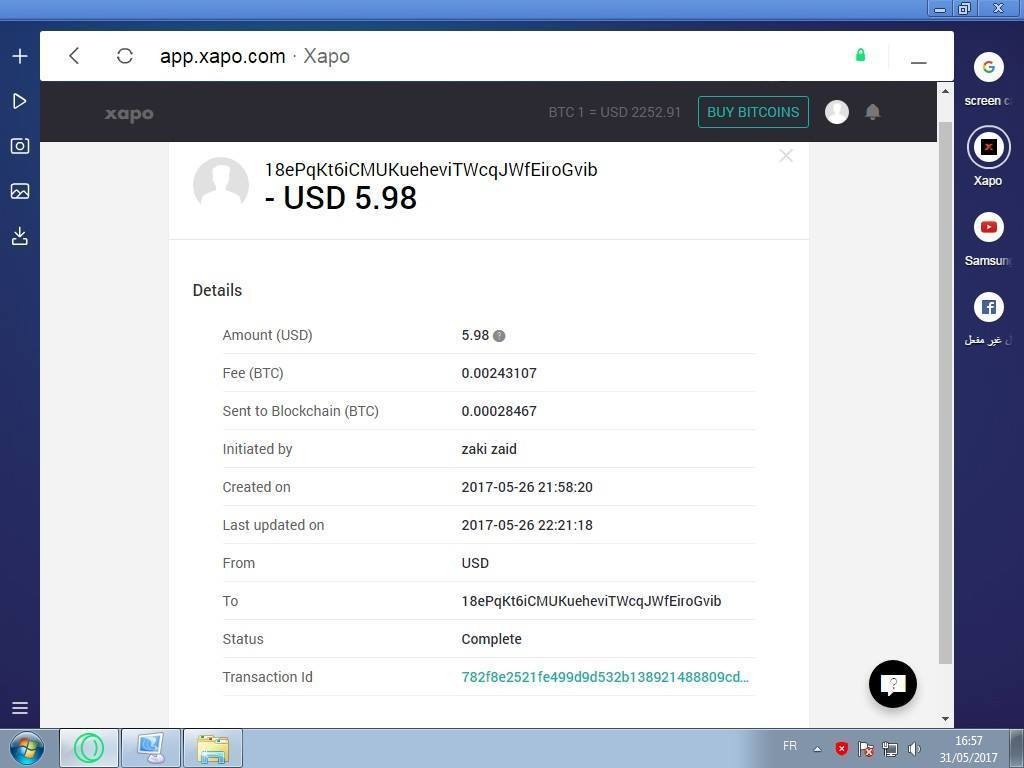Open the hamburger menu at sidebar bottom
The image size is (1024, 768).
[x=20, y=708]
